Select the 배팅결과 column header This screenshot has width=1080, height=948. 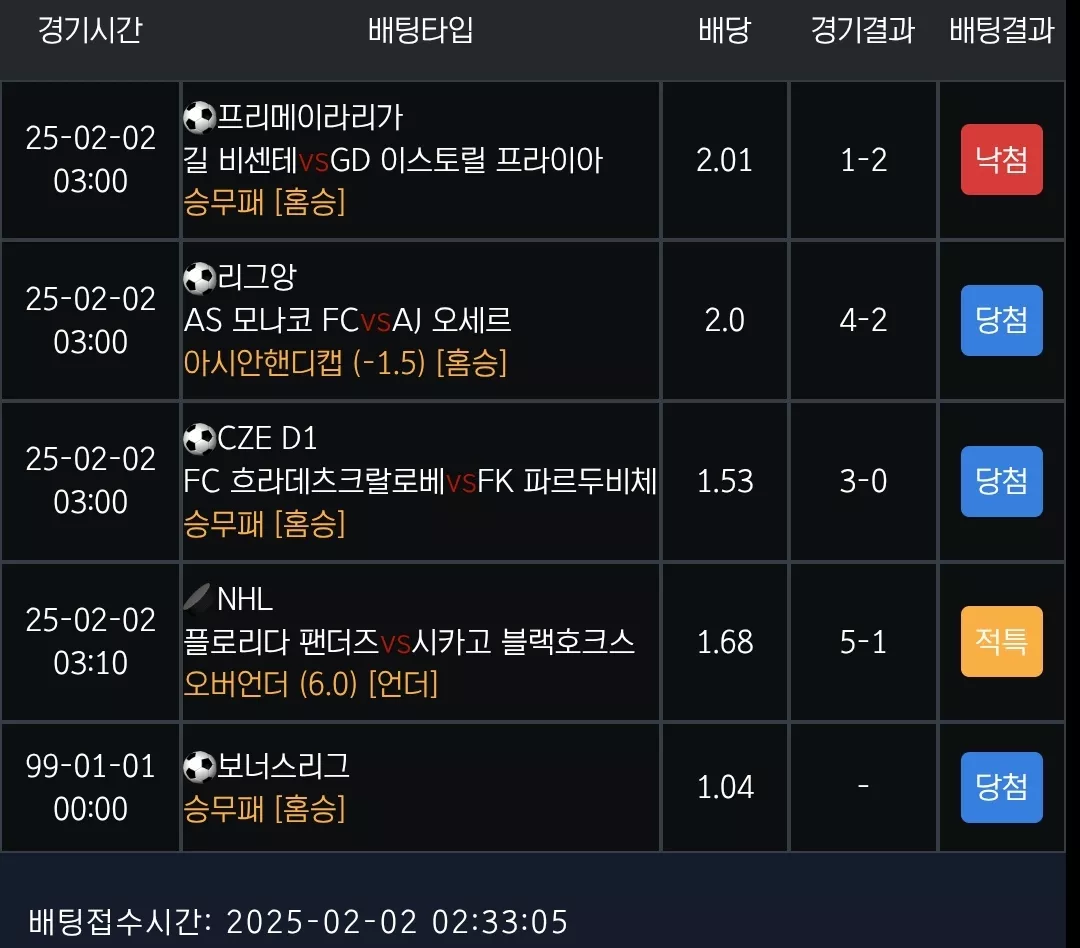pyautogui.click(x=1001, y=30)
